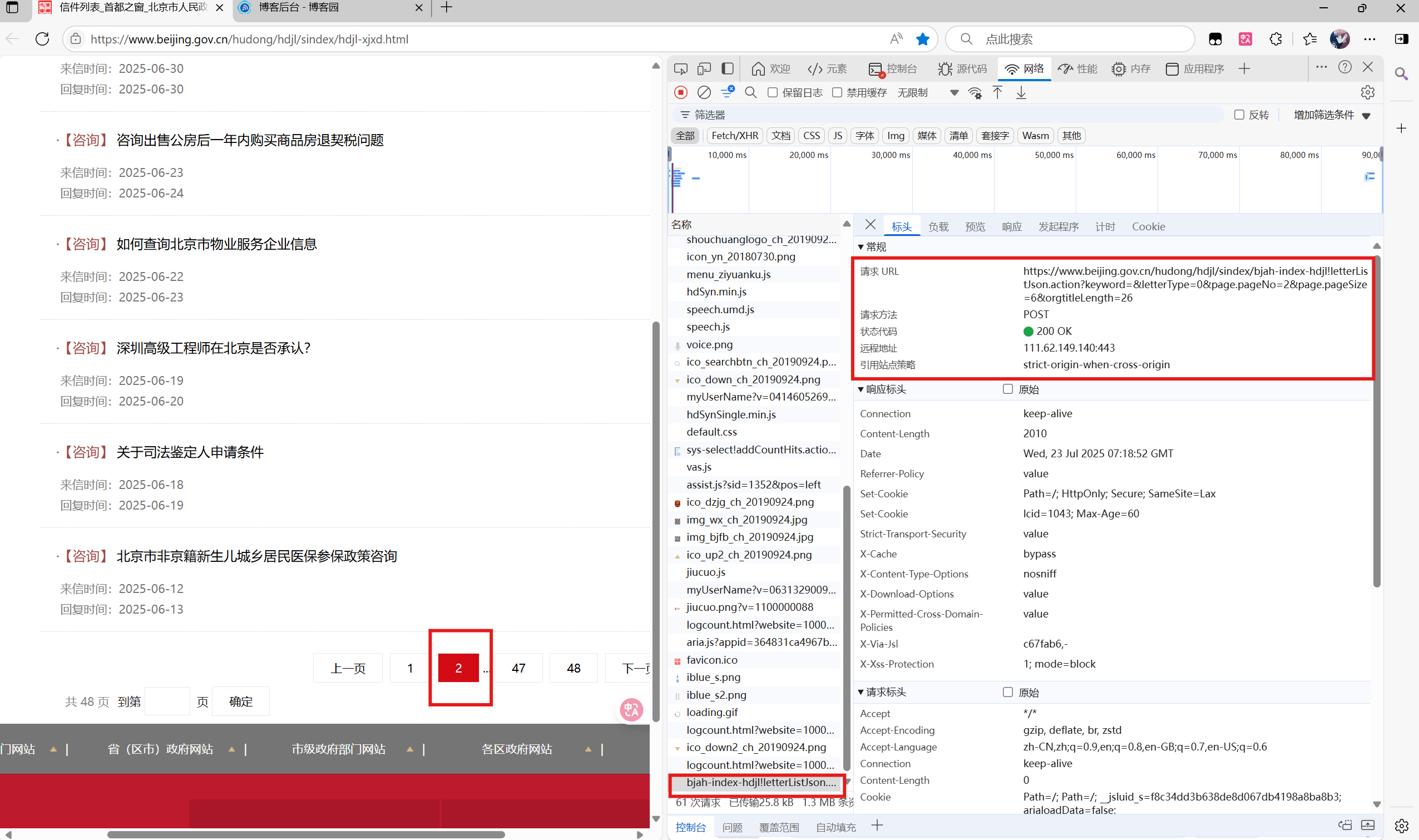Open the network search magnifier icon
This screenshot has height=840, width=1419.
750,92
